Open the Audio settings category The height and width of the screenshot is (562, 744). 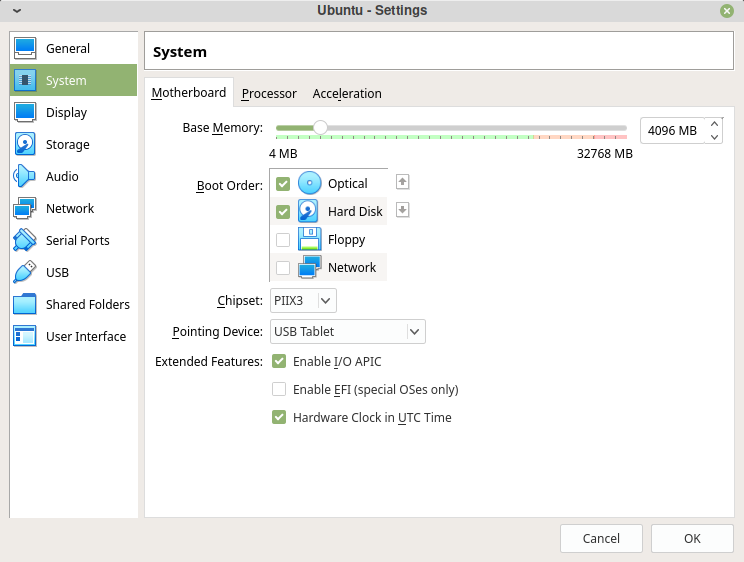[74, 176]
